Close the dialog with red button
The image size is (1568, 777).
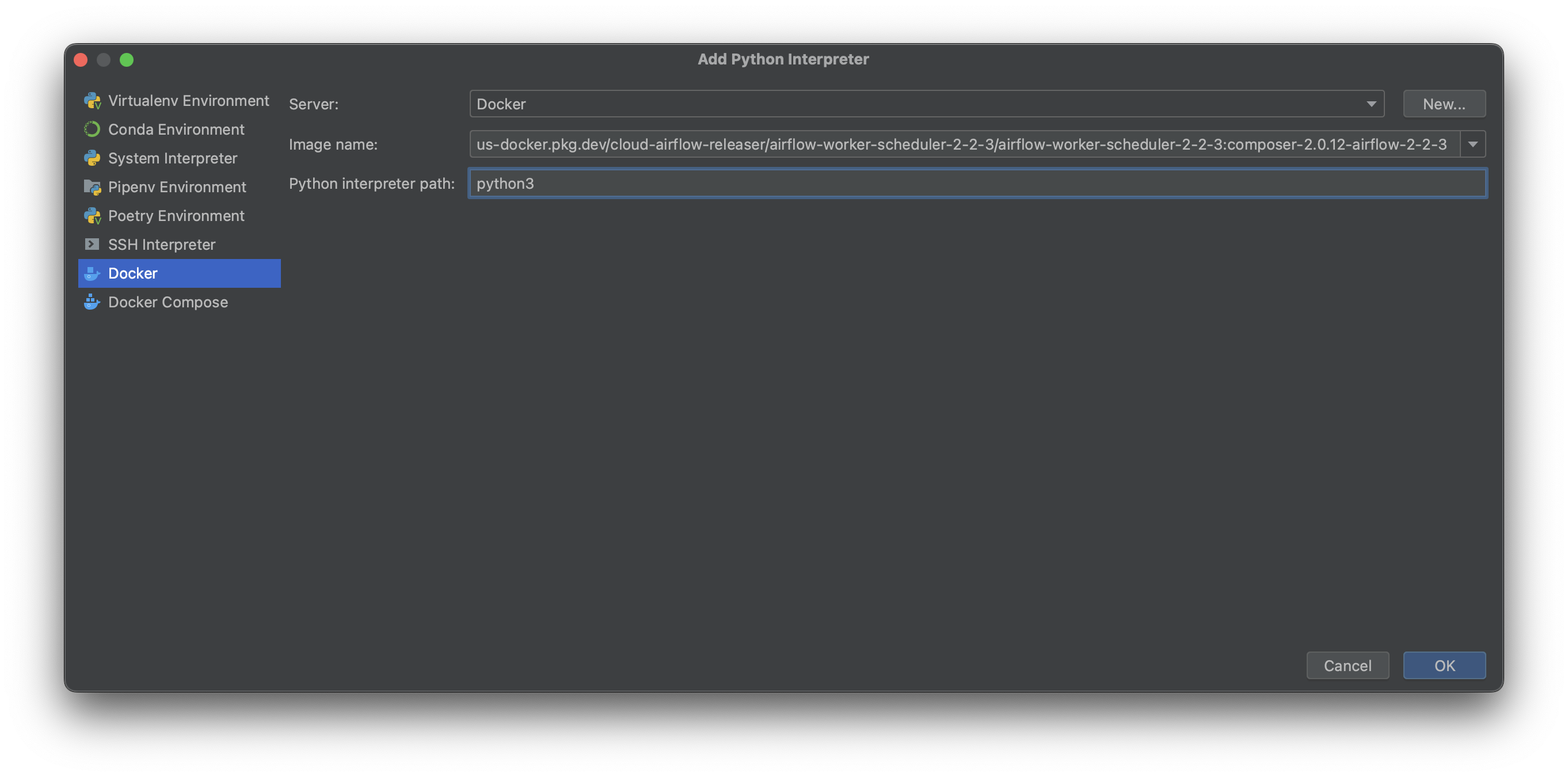(x=81, y=60)
